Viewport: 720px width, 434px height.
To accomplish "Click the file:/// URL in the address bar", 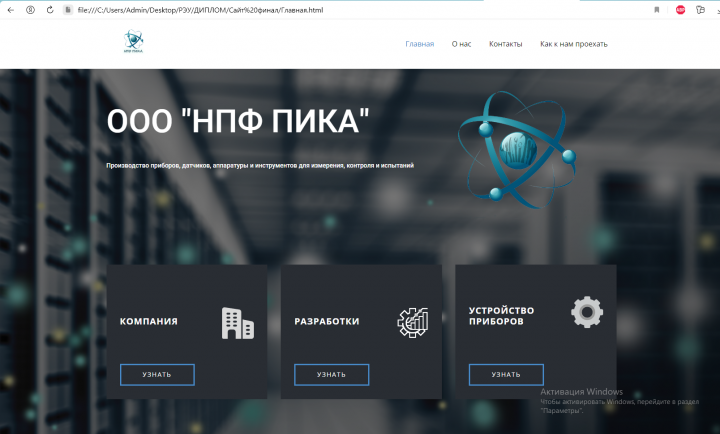I will coord(200,10).
